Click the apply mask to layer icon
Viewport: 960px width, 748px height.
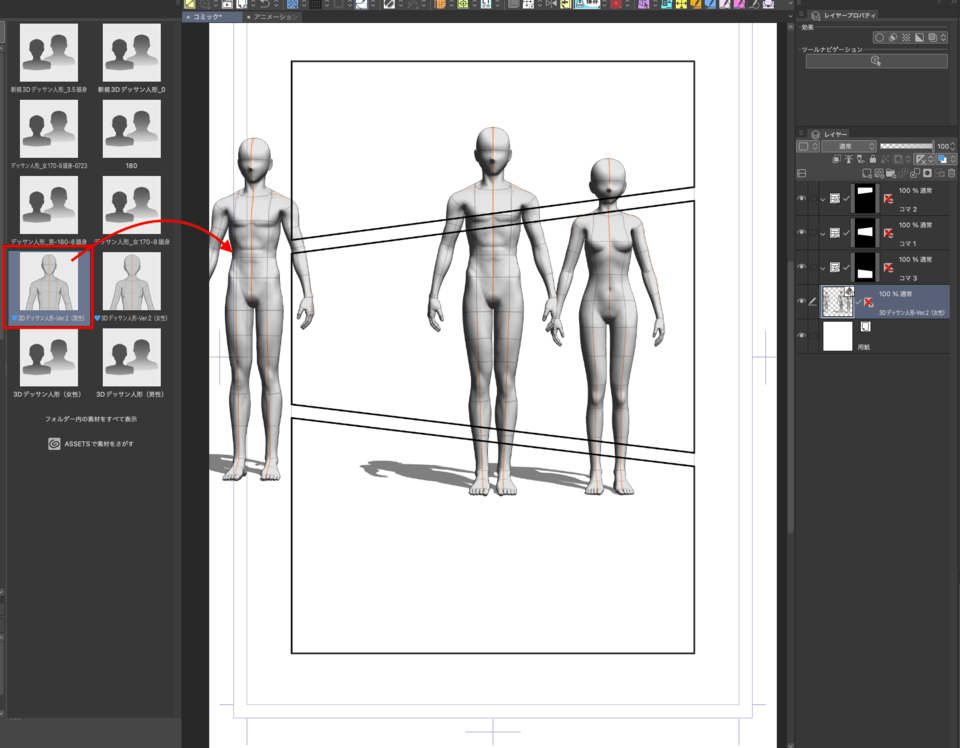940,173
